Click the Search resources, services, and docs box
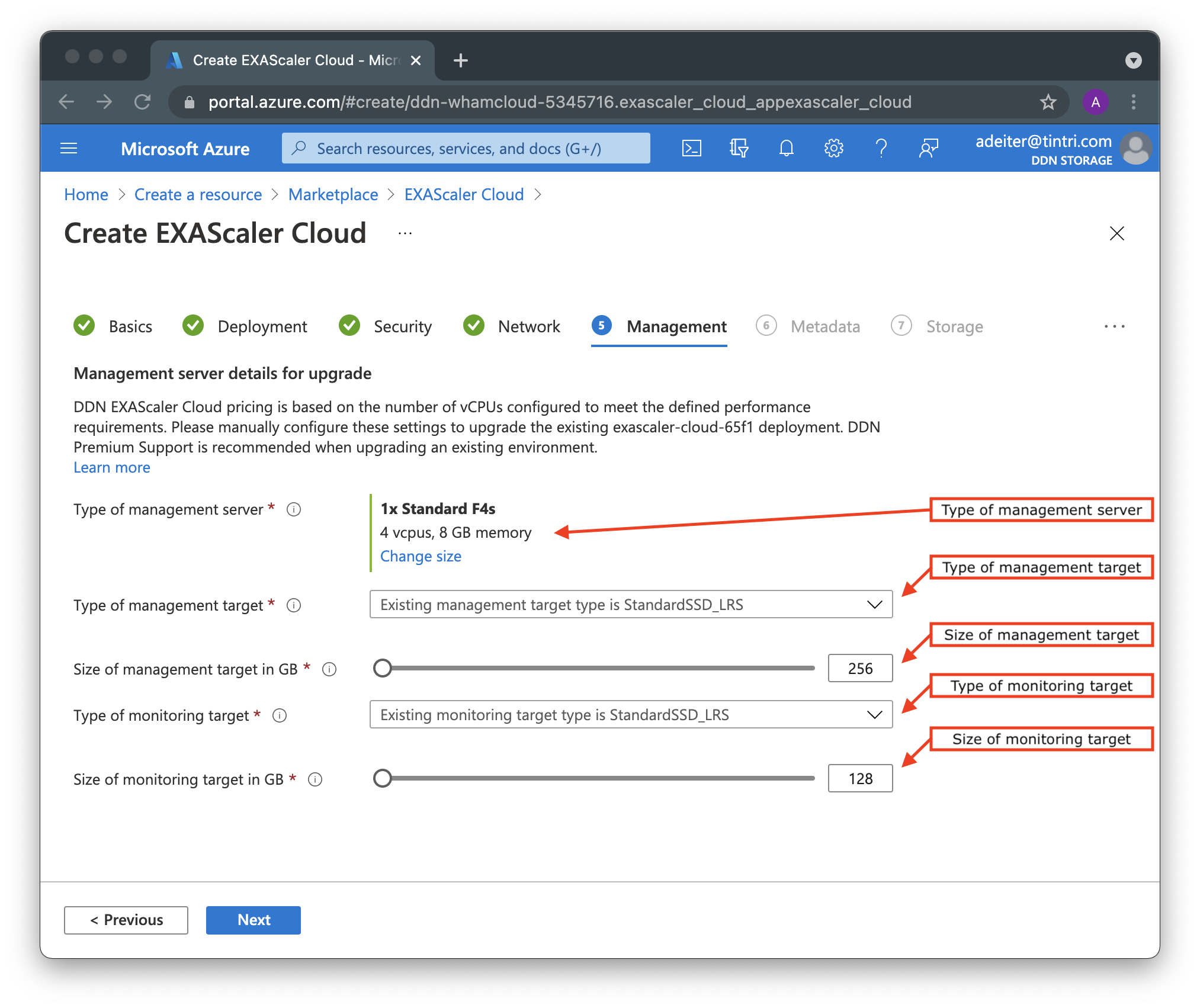 click(466, 148)
